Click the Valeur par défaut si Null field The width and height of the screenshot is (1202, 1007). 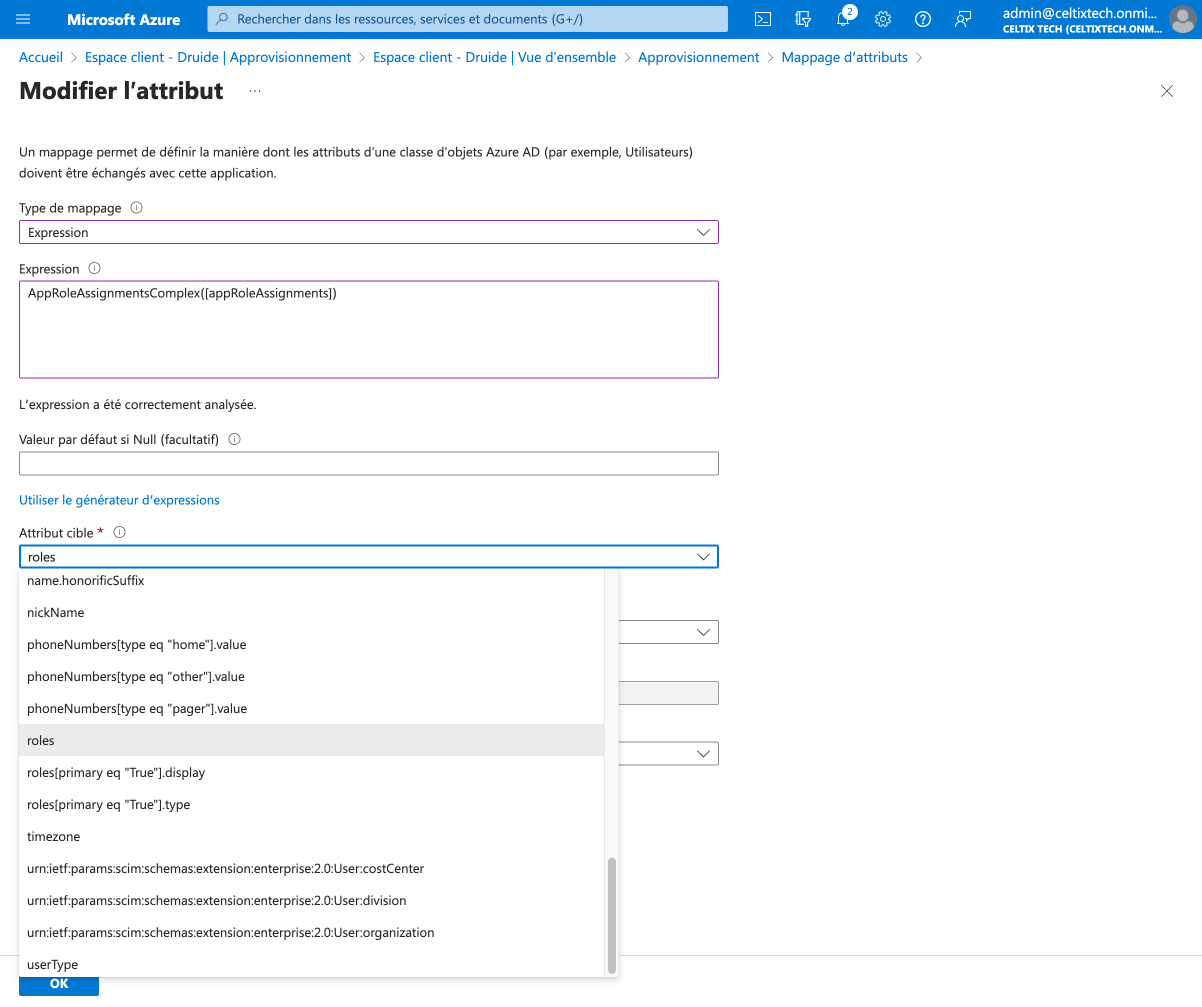pos(369,463)
